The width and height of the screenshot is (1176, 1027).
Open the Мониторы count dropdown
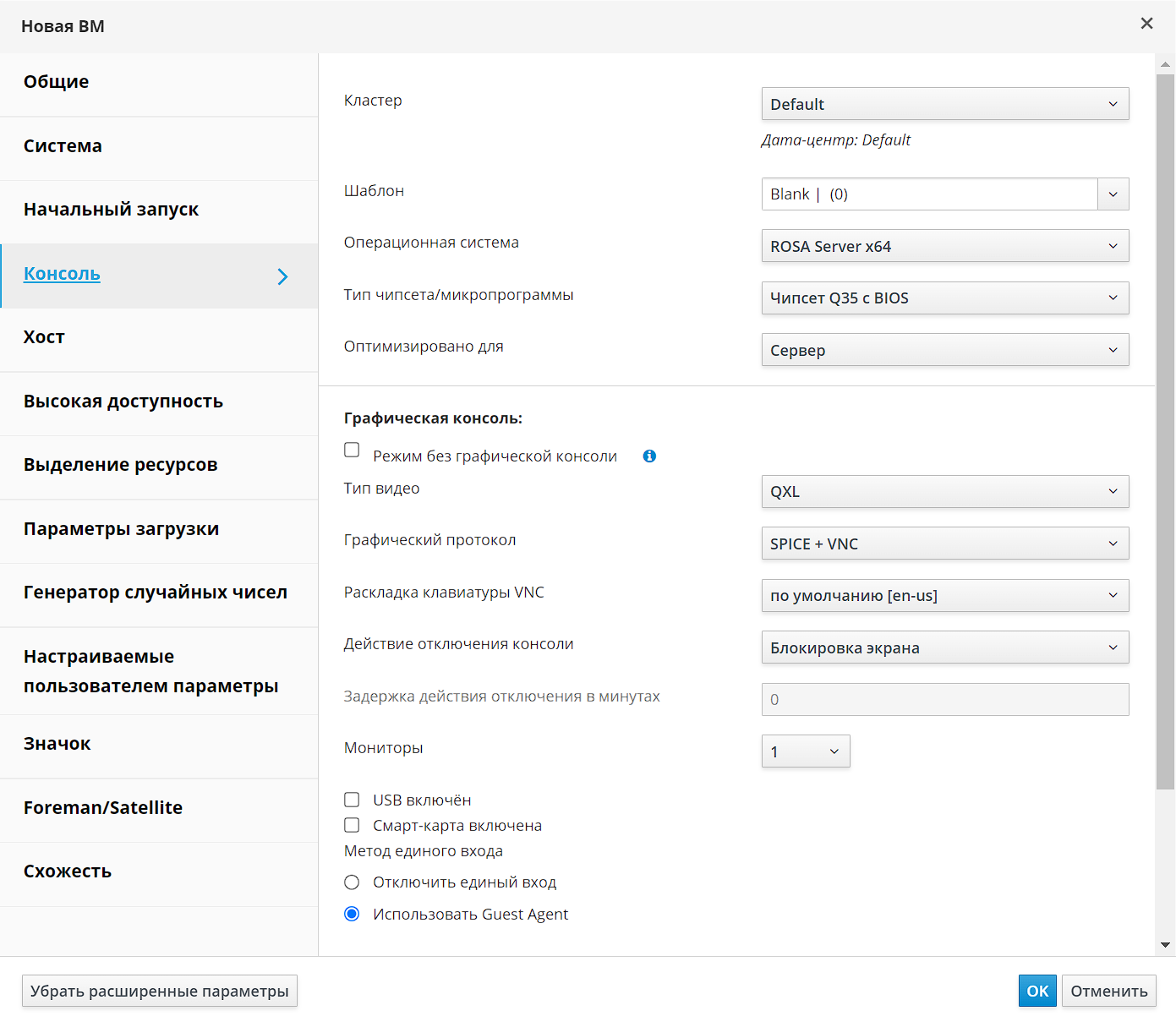805,751
